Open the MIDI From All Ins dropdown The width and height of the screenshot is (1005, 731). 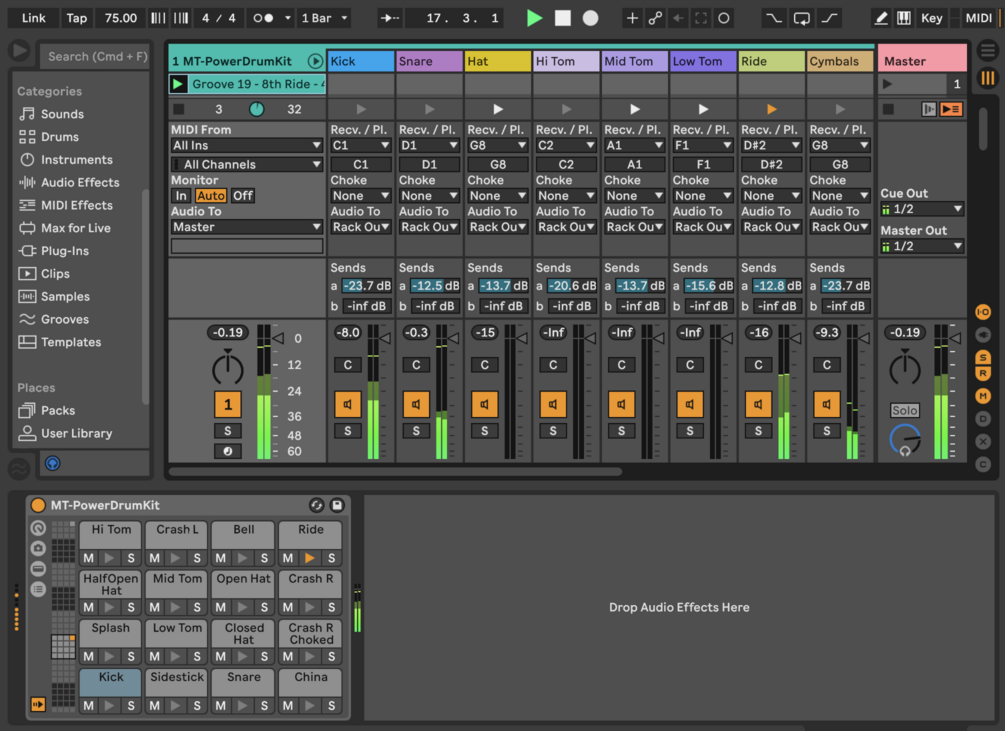pyautogui.click(x=247, y=145)
